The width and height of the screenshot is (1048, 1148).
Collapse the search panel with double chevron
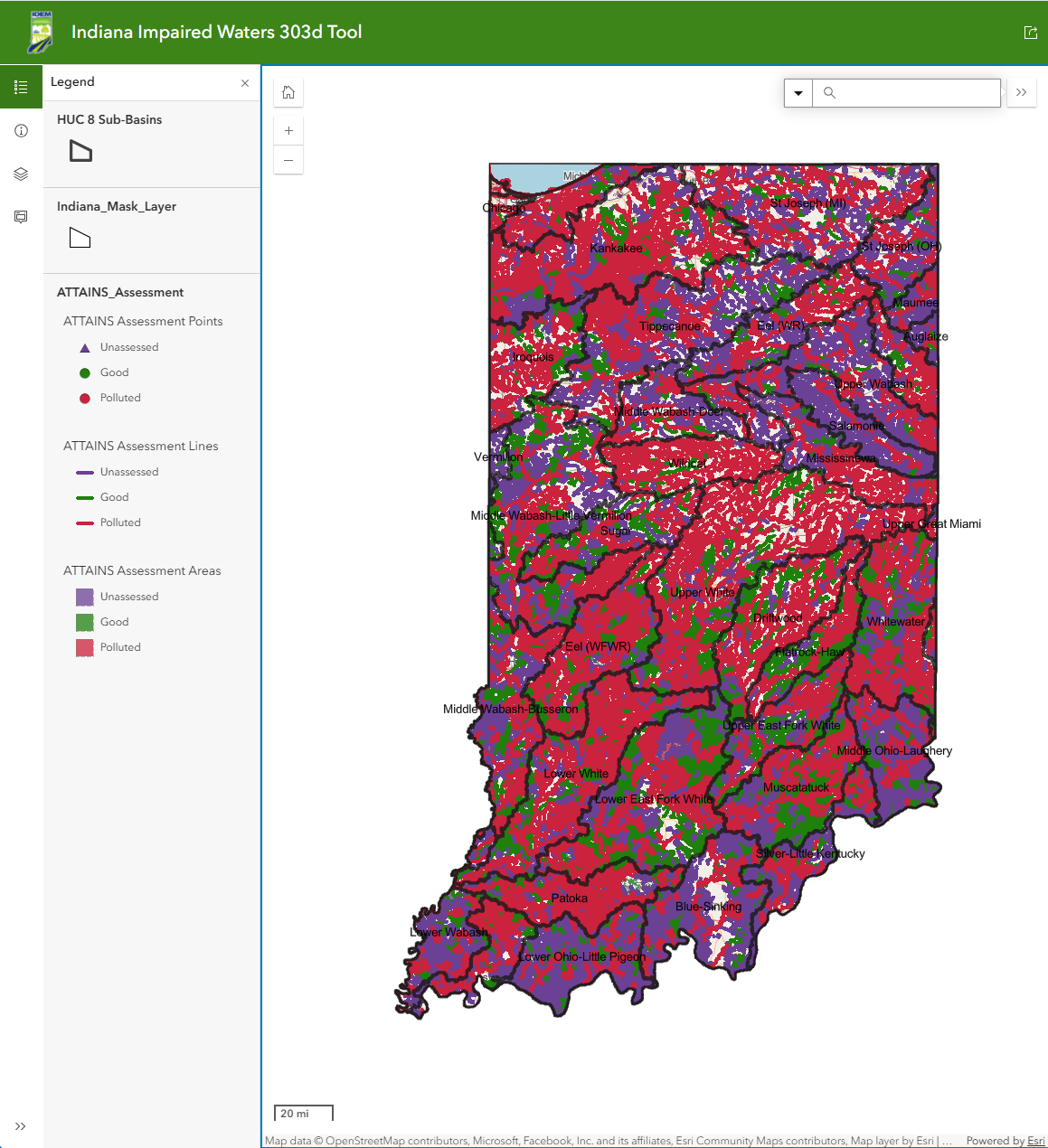pos(1022,92)
